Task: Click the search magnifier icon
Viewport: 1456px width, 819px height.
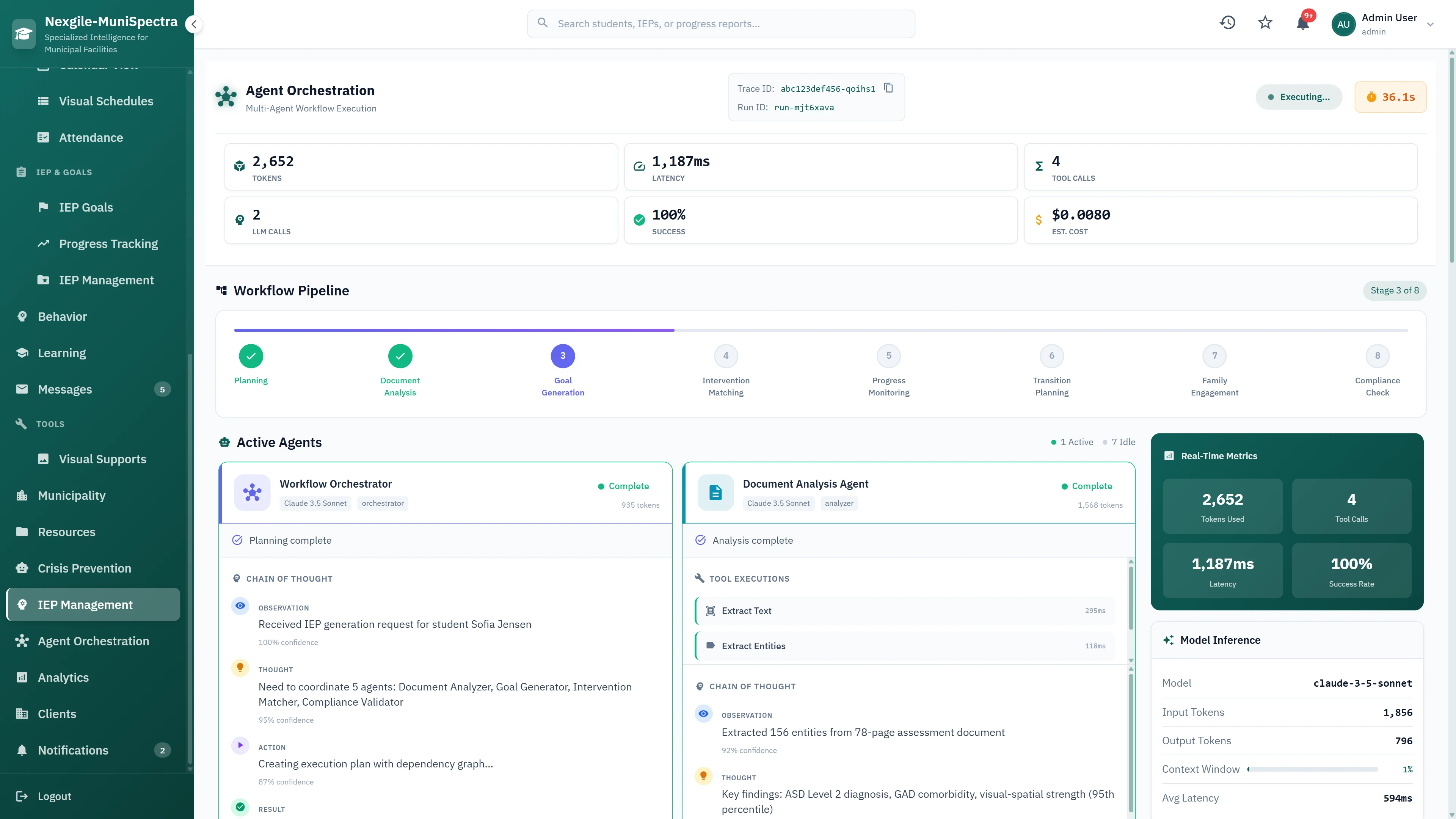Action: [x=543, y=23]
